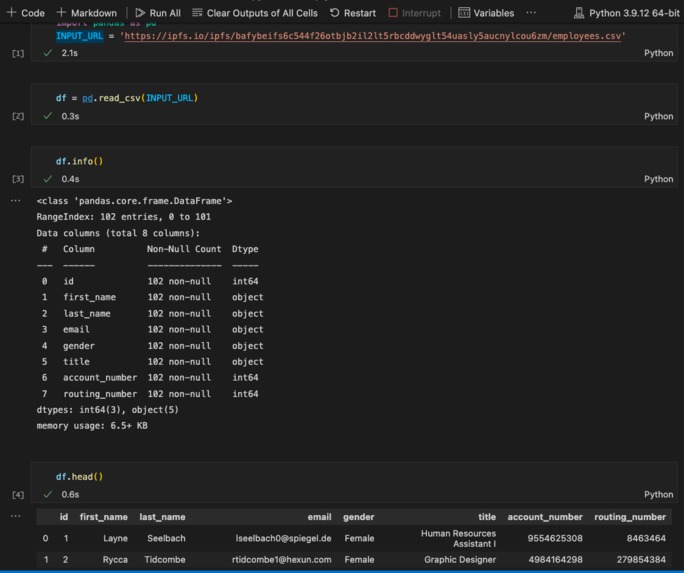Select the routing number 279854384 cell
The width and height of the screenshot is (684, 573).
coord(641,559)
